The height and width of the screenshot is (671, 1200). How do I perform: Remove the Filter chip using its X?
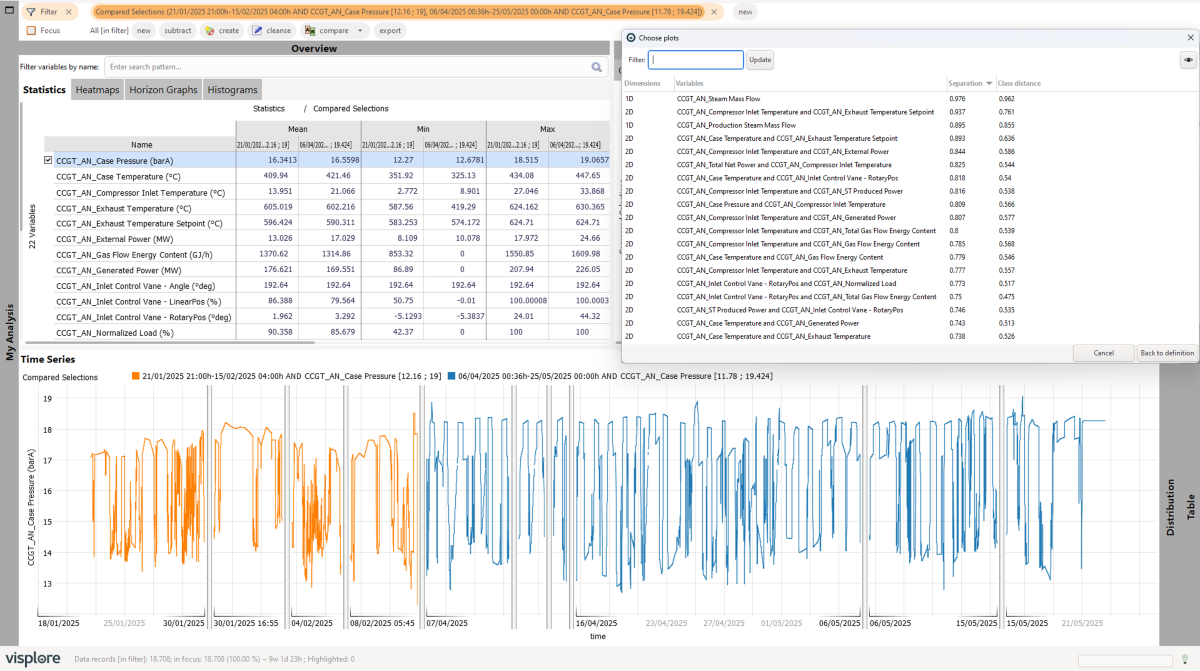[68, 12]
